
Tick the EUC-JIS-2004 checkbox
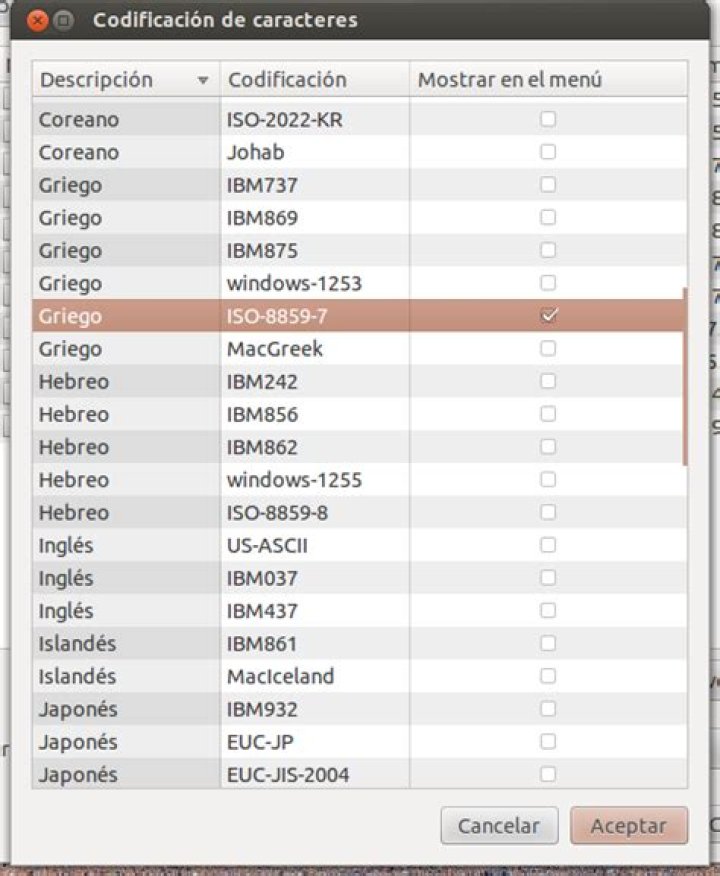(548, 774)
